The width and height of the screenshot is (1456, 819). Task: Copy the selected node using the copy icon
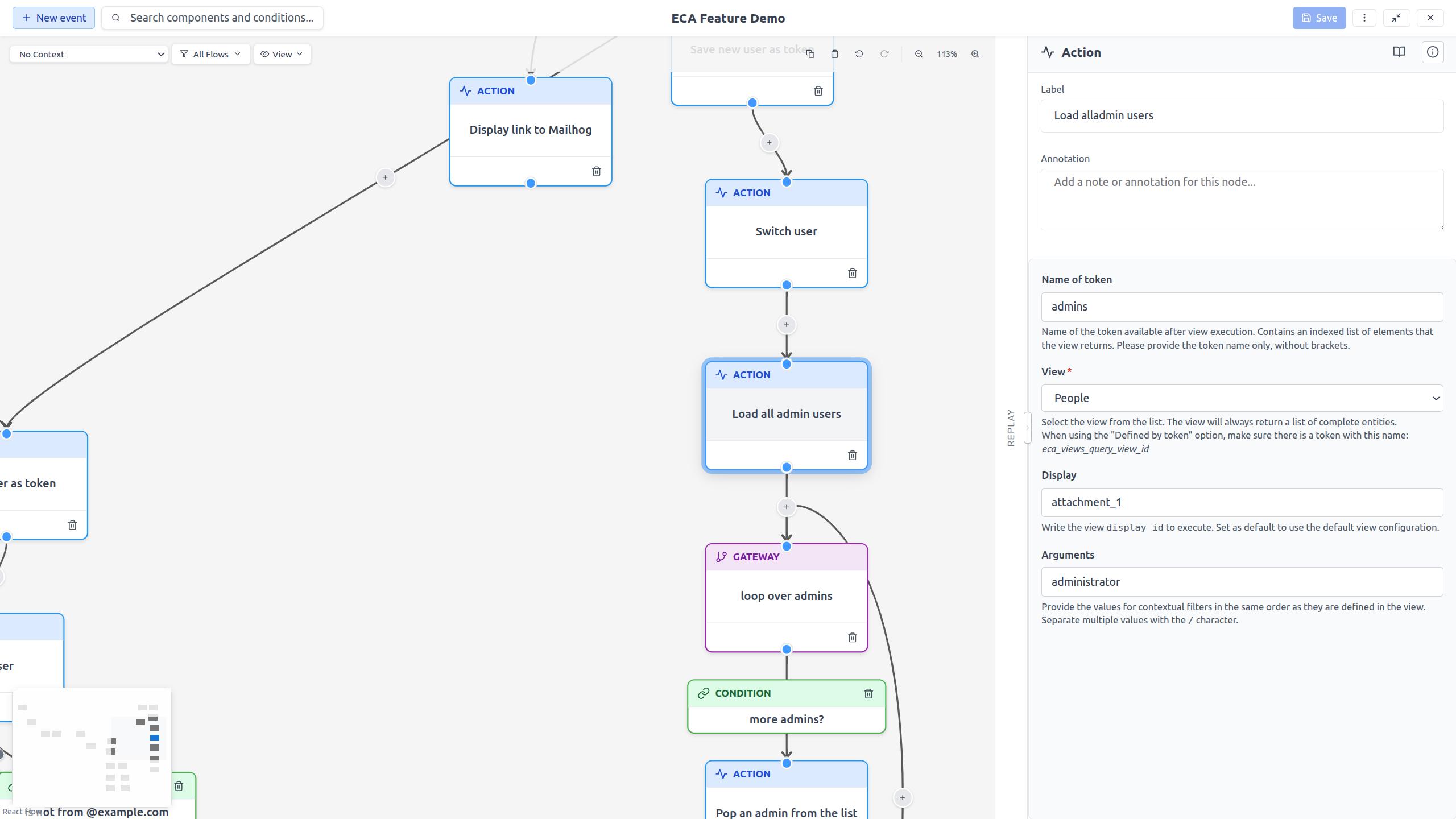[810, 53]
